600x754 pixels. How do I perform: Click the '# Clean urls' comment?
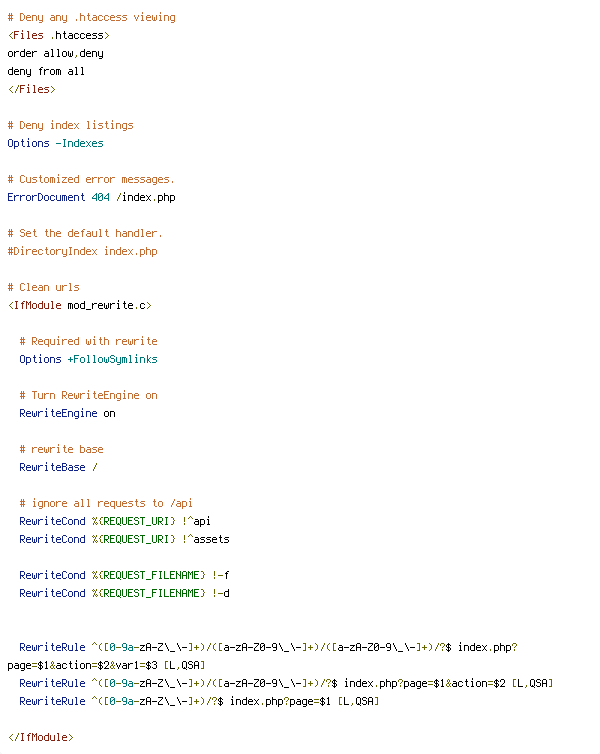[43, 288]
